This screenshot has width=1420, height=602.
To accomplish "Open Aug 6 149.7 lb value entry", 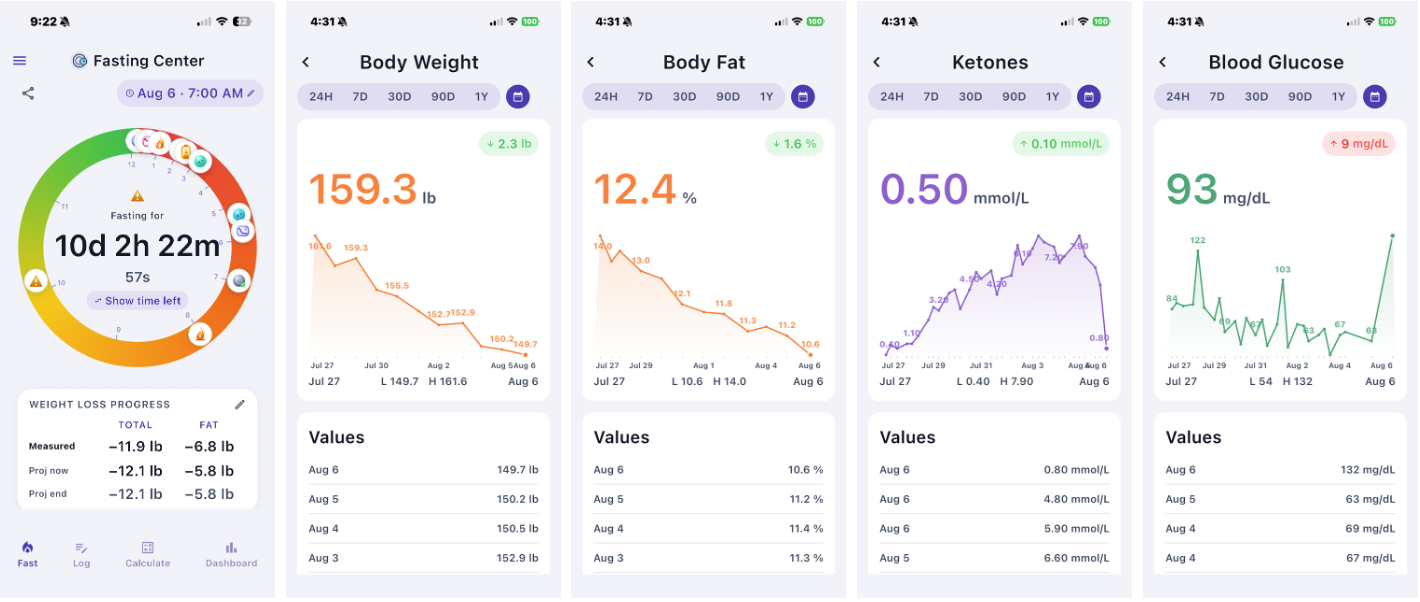I will pos(424,470).
